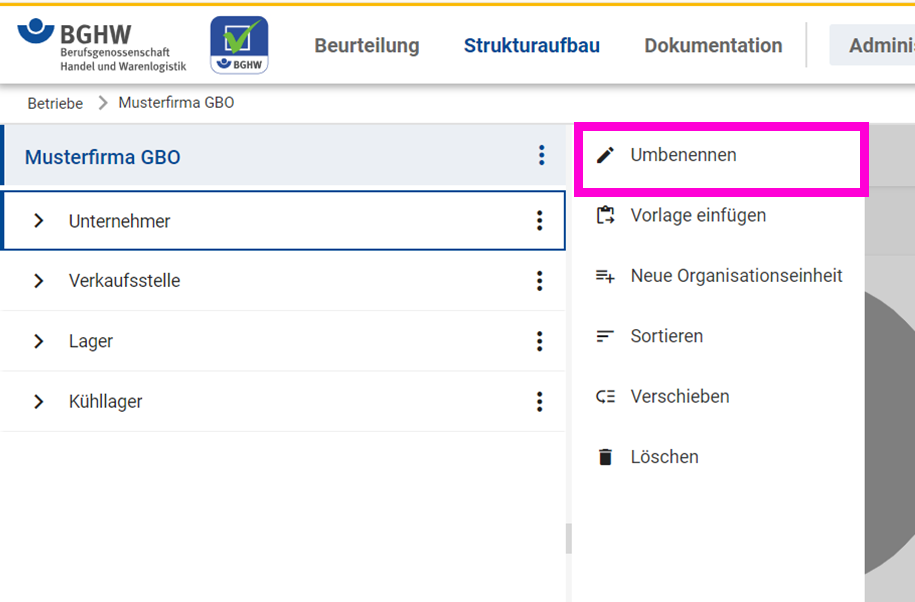Expand the Unternehmer tree node
Viewport: 915px width, 602px height.
point(39,221)
